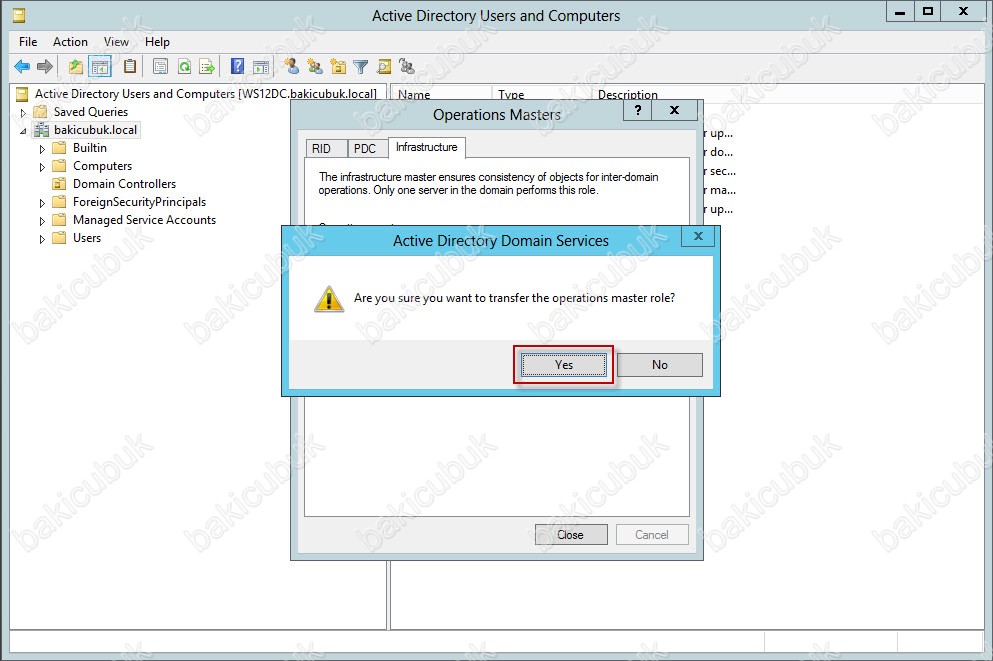Close the Active Directory Domain Services prompt
The width and height of the screenshot is (993, 661).
point(699,236)
